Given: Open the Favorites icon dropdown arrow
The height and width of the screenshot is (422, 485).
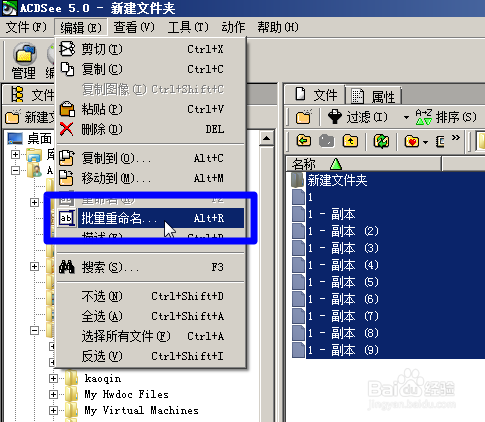Looking at the screenshot, I should pyautogui.click(x=425, y=142).
